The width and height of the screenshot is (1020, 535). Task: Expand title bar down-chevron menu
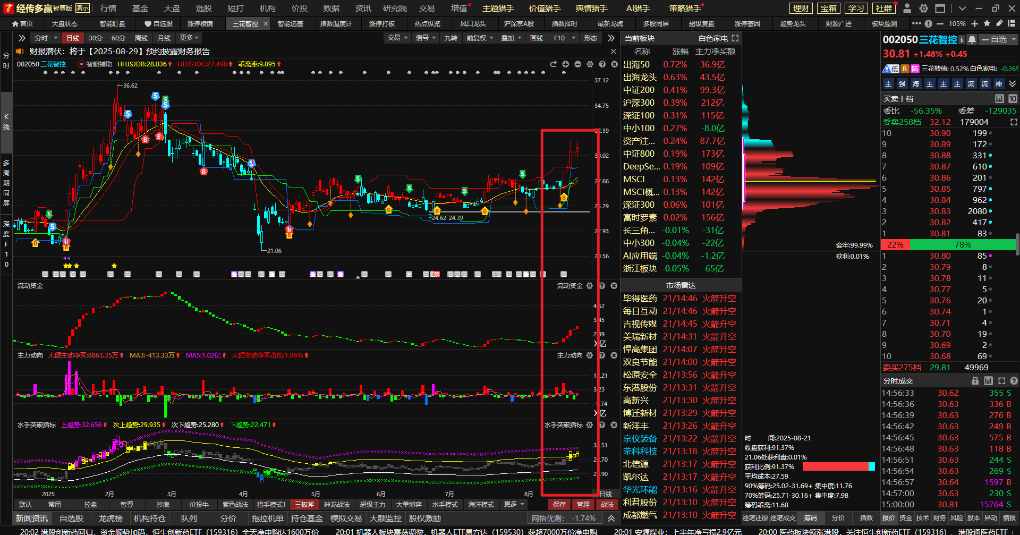click(x=962, y=8)
